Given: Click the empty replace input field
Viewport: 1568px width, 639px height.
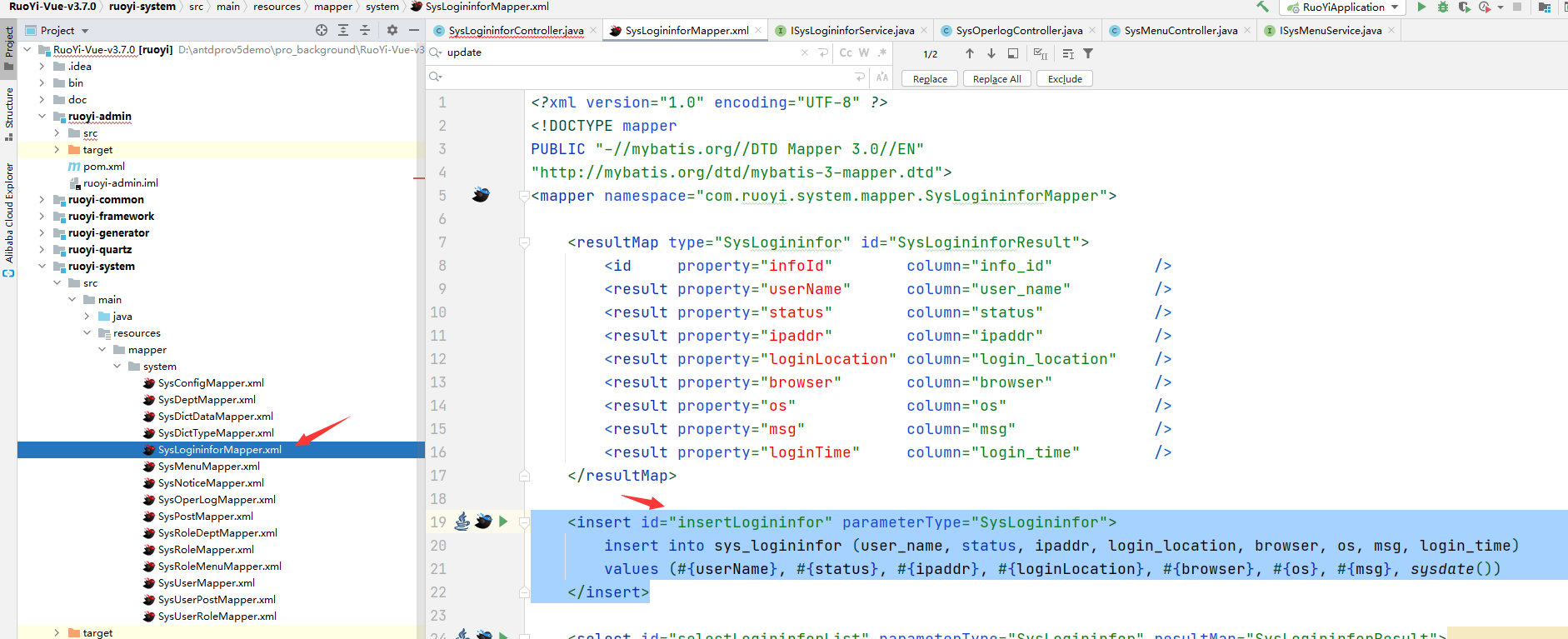Looking at the screenshot, I should [646, 77].
